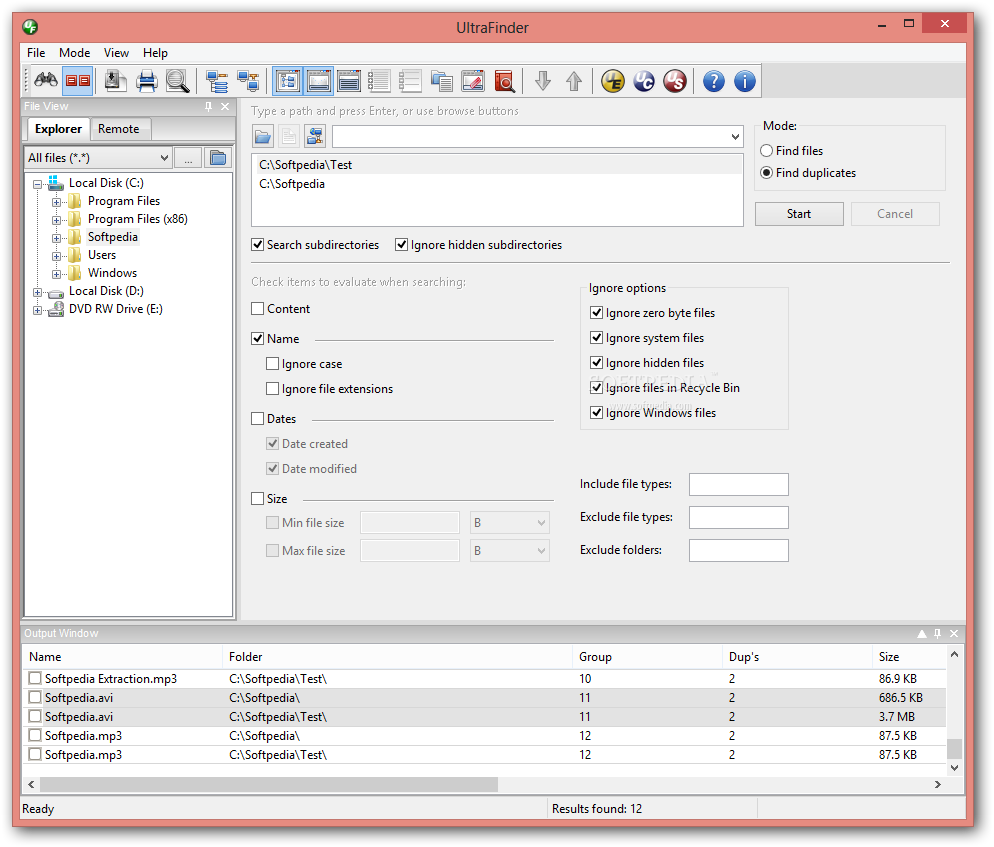Click the binoculars Find files toolbar icon
Viewport: 994px width, 847px height.
coord(46,81)
